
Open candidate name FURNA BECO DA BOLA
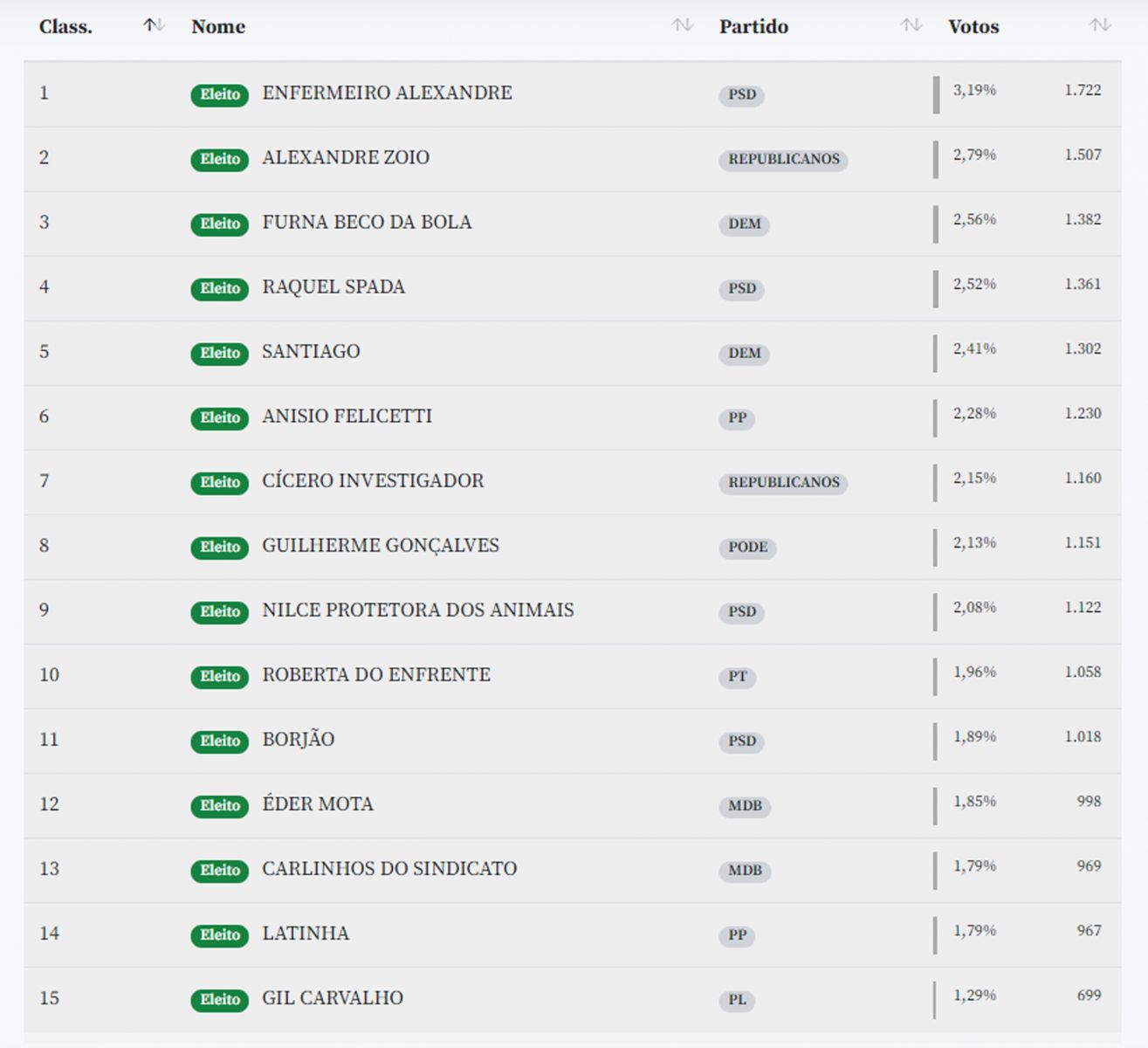click(367, 222)
